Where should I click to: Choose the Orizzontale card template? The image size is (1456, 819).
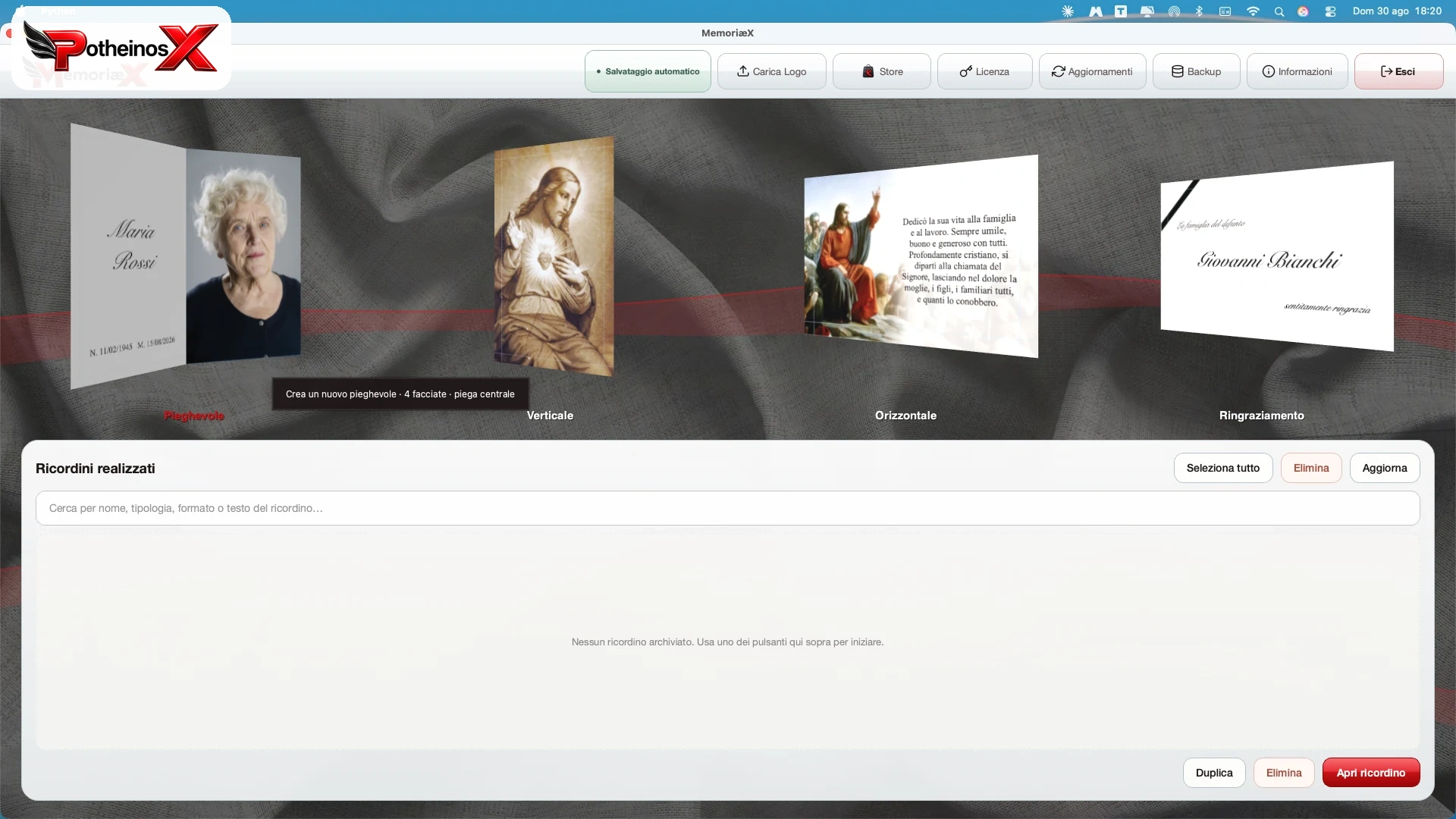(x=921, y=256)
